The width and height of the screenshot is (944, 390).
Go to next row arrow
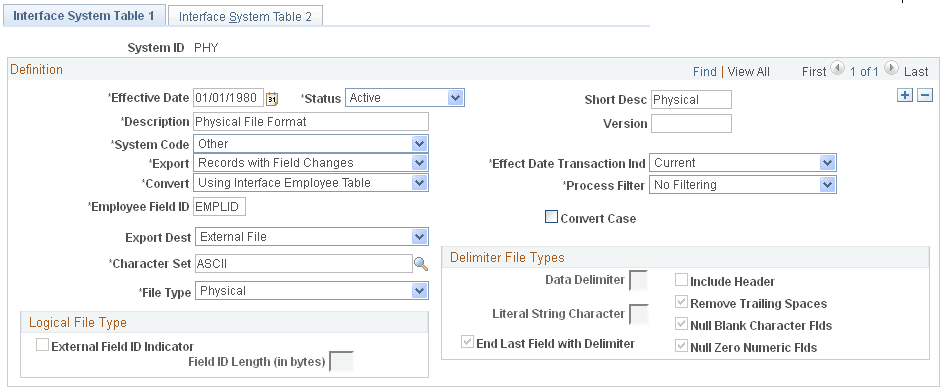(892, 69)
